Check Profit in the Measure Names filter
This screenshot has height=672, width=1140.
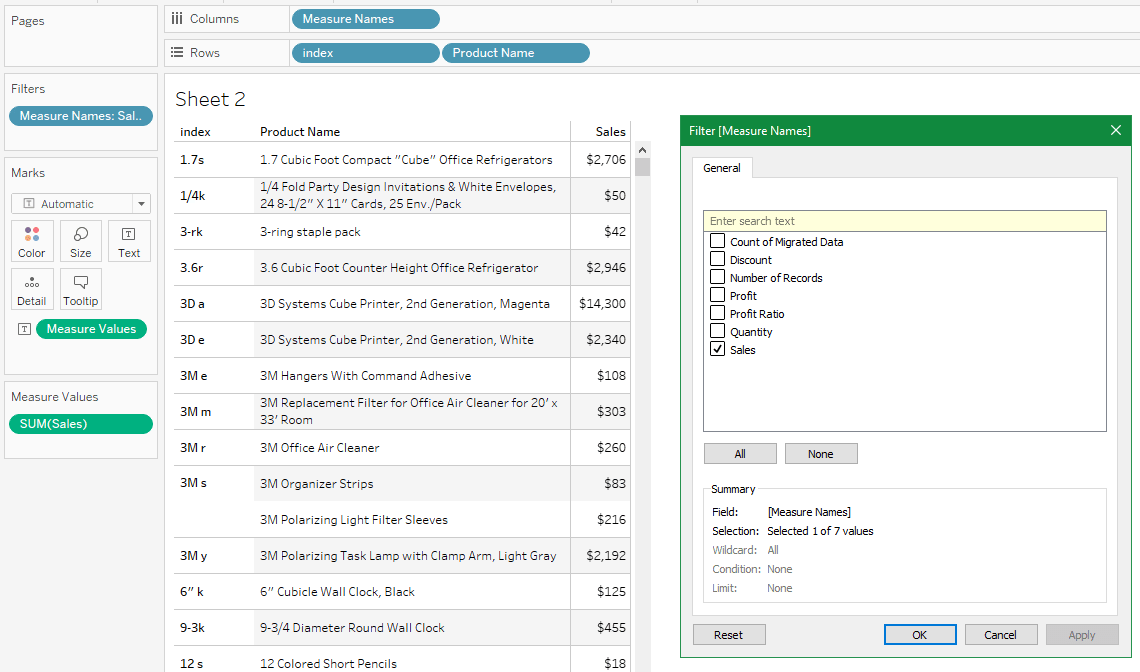(716, 295)
